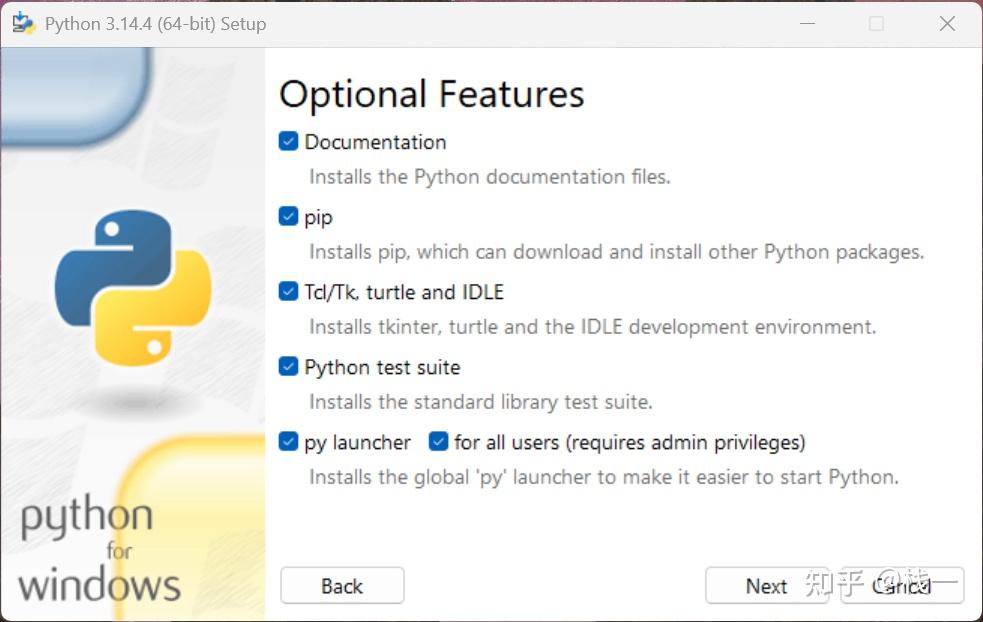Click the 'Python test suite' label
Image resolution: width=983 pixels, height=622 pixels.
point(382,367)
